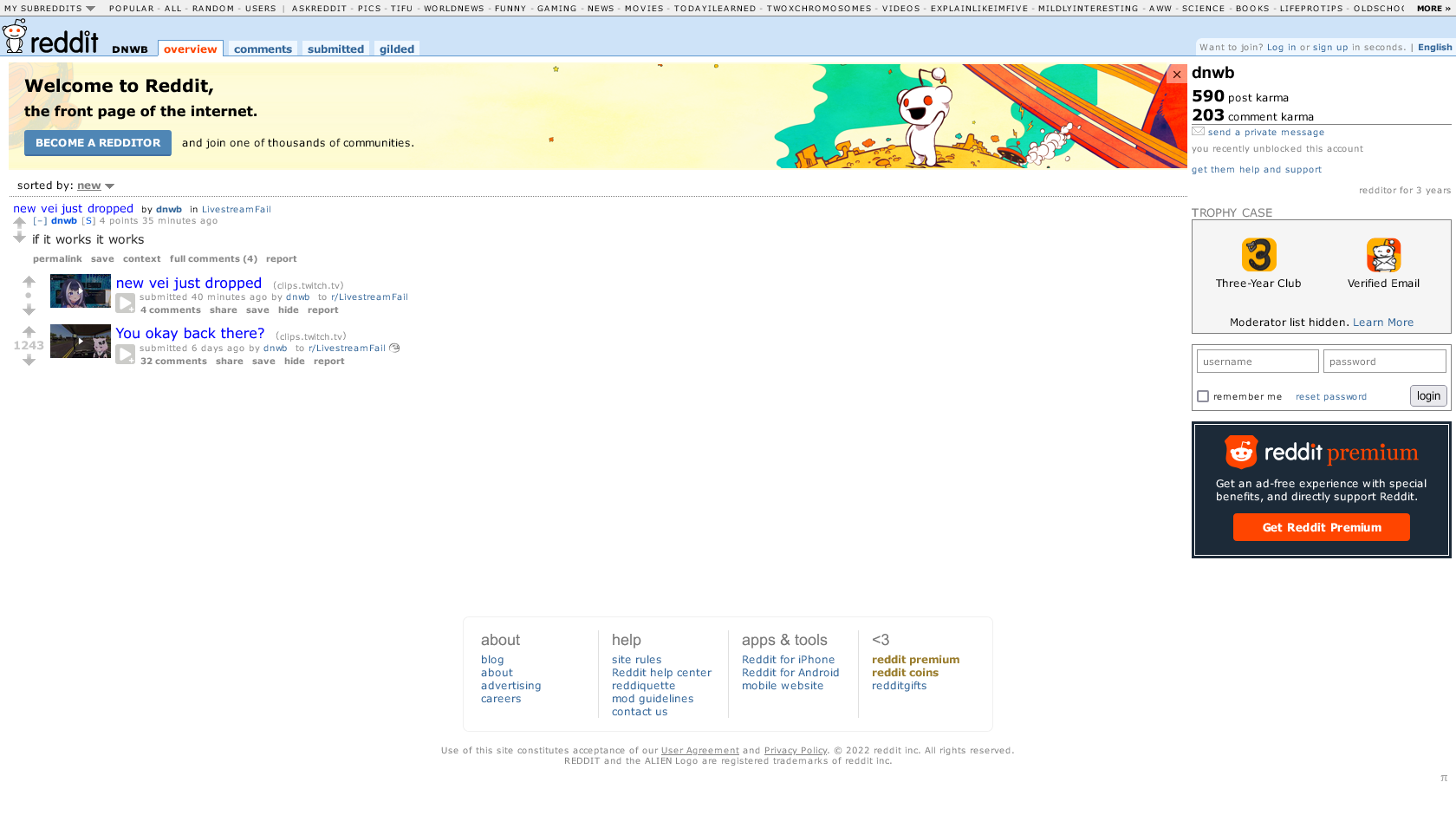Upvote the post 'new vei just dropped'
The height and width of the screenshot is (828, 1456).
click(29, 282)
